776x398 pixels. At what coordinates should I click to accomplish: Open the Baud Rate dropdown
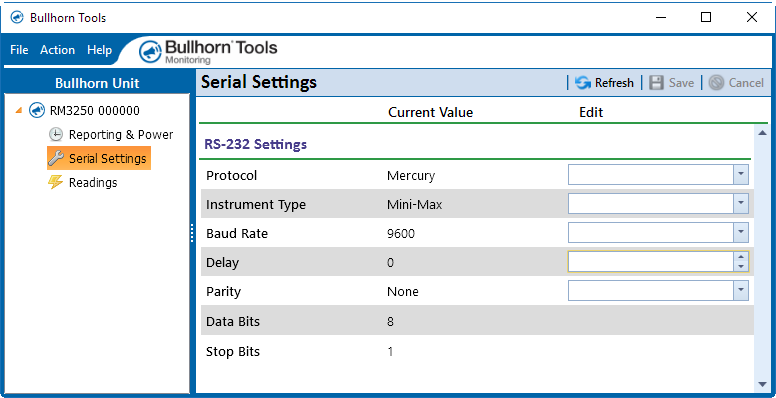coord(741,233)
